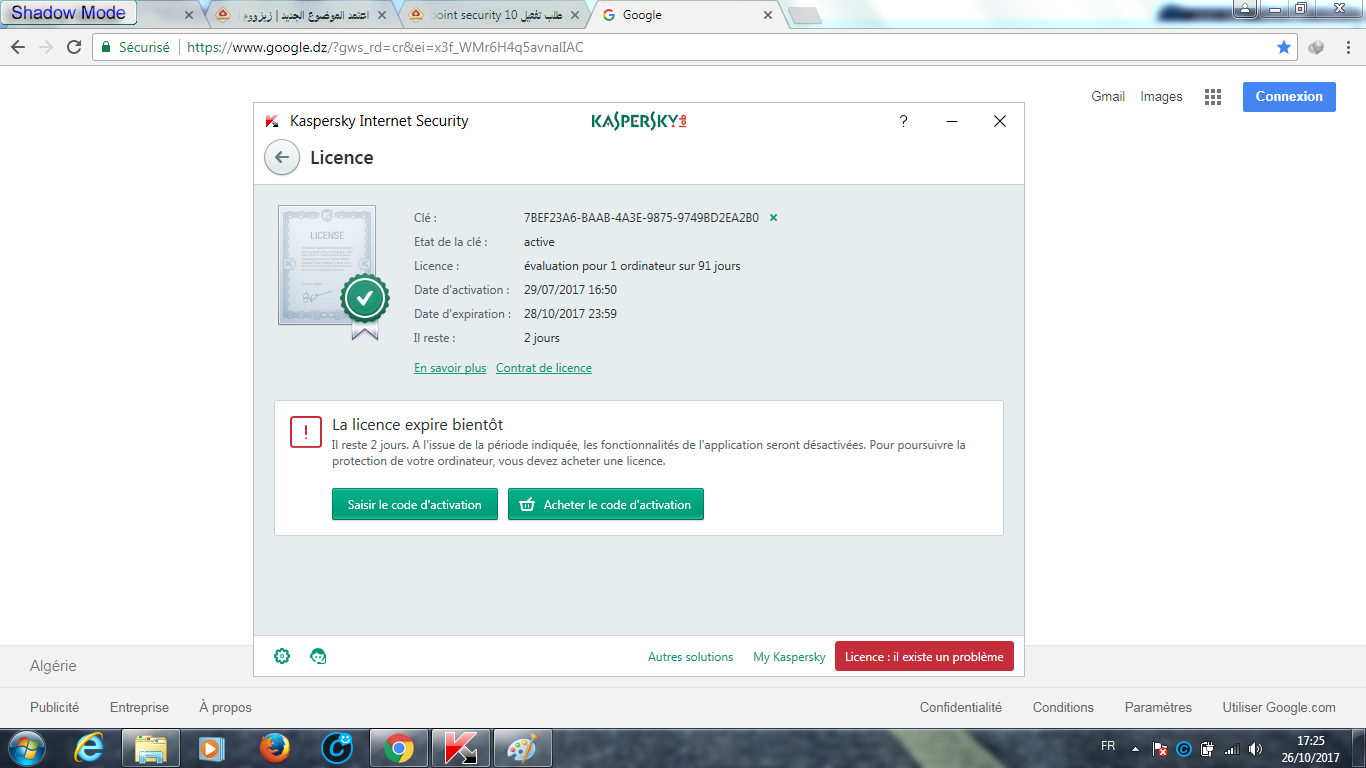1366x768 pixels.
Task: Open a new Chrome tab
Action: 805,15
